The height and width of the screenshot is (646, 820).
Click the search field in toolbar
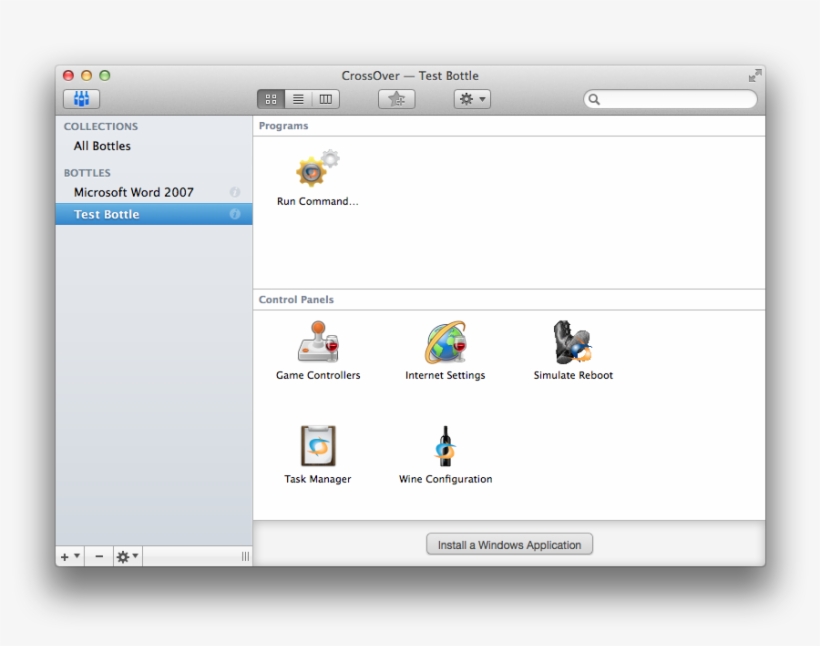click(675, 99)
